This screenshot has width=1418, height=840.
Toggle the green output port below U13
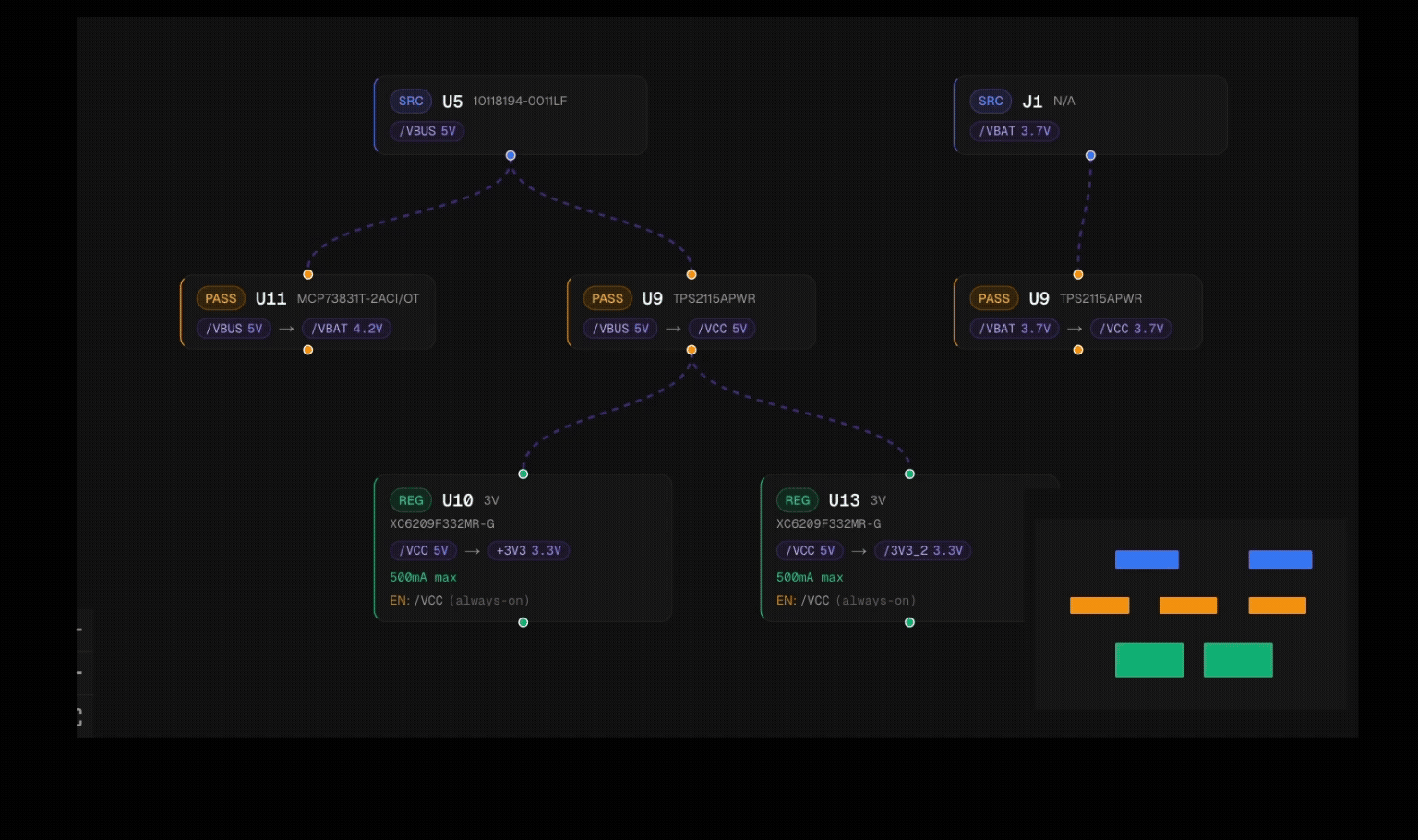pyautogui.click(x=909, y=622)
